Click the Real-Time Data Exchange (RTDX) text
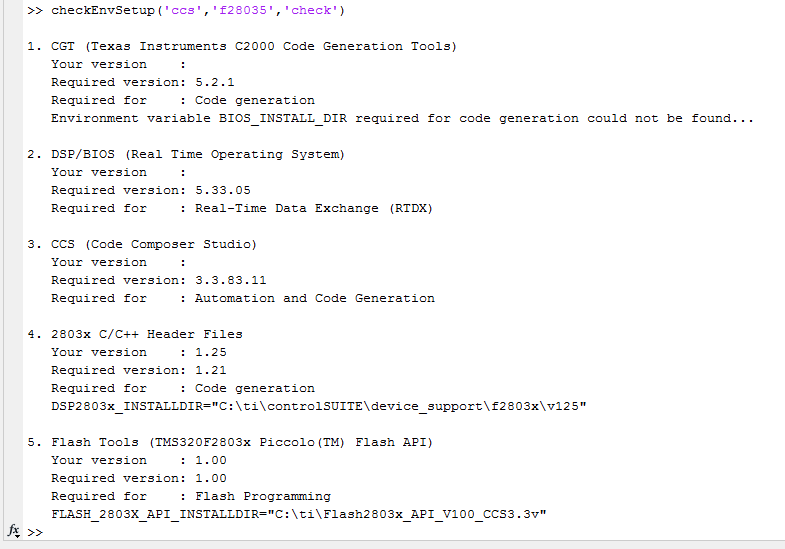This screenshot has height=549, width=785. [314, 208]
